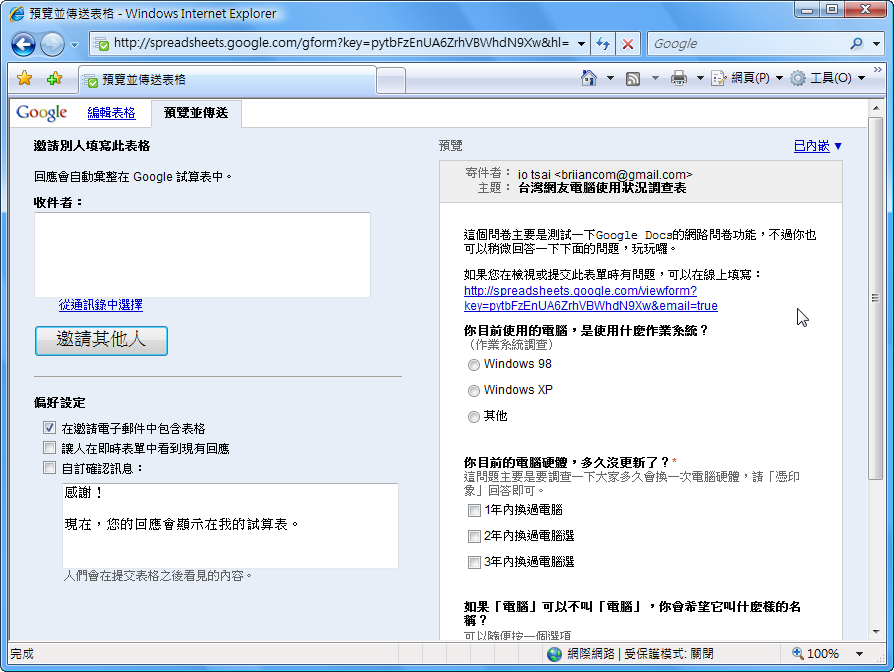This screenshot has width=894, height=672.
Task: Click the Google search box
Action: point(748,44)
